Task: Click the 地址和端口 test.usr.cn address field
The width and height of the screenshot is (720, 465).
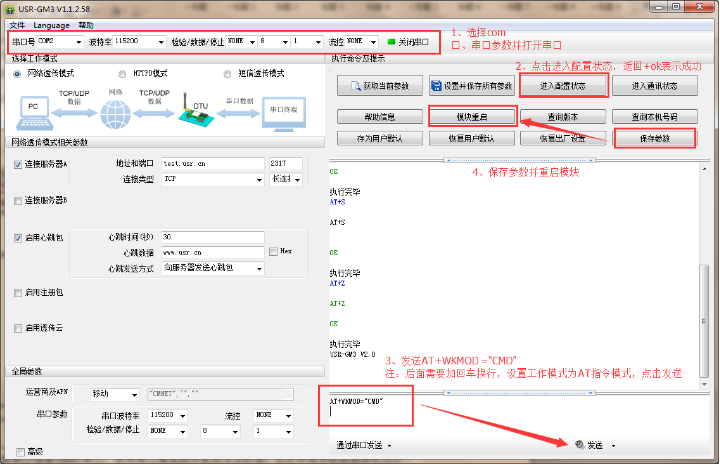Action: click(x=210, y=162)
